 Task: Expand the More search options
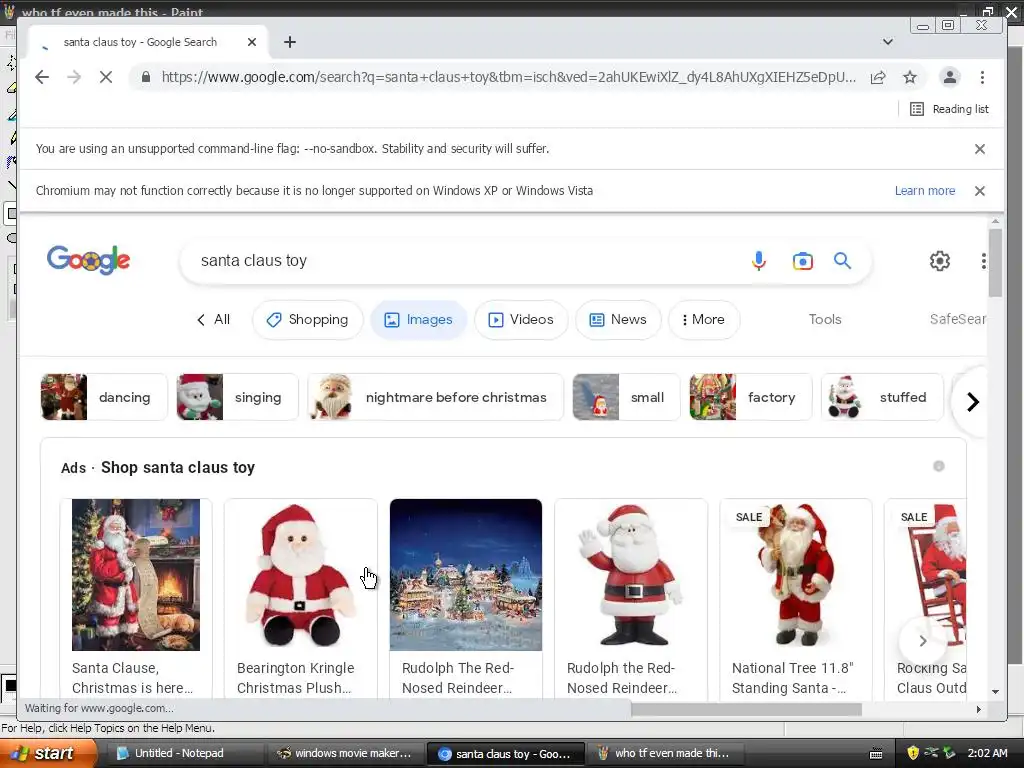tap(704, 319)
